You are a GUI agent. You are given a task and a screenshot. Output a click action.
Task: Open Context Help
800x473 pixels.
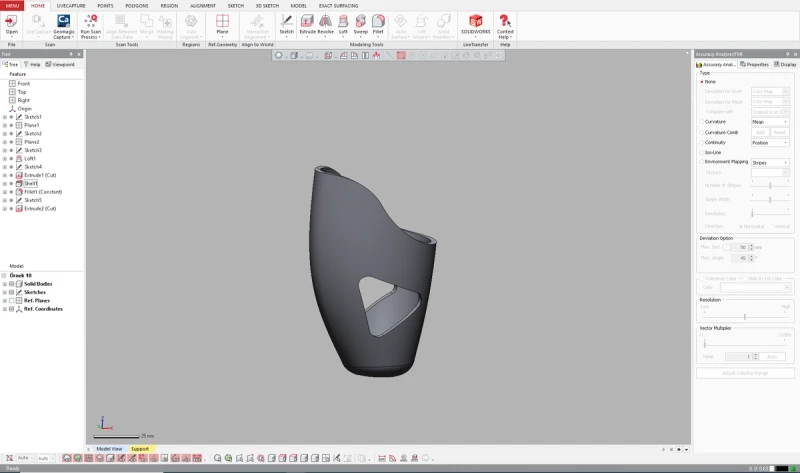pyautogui.click(x=505, y=27)
